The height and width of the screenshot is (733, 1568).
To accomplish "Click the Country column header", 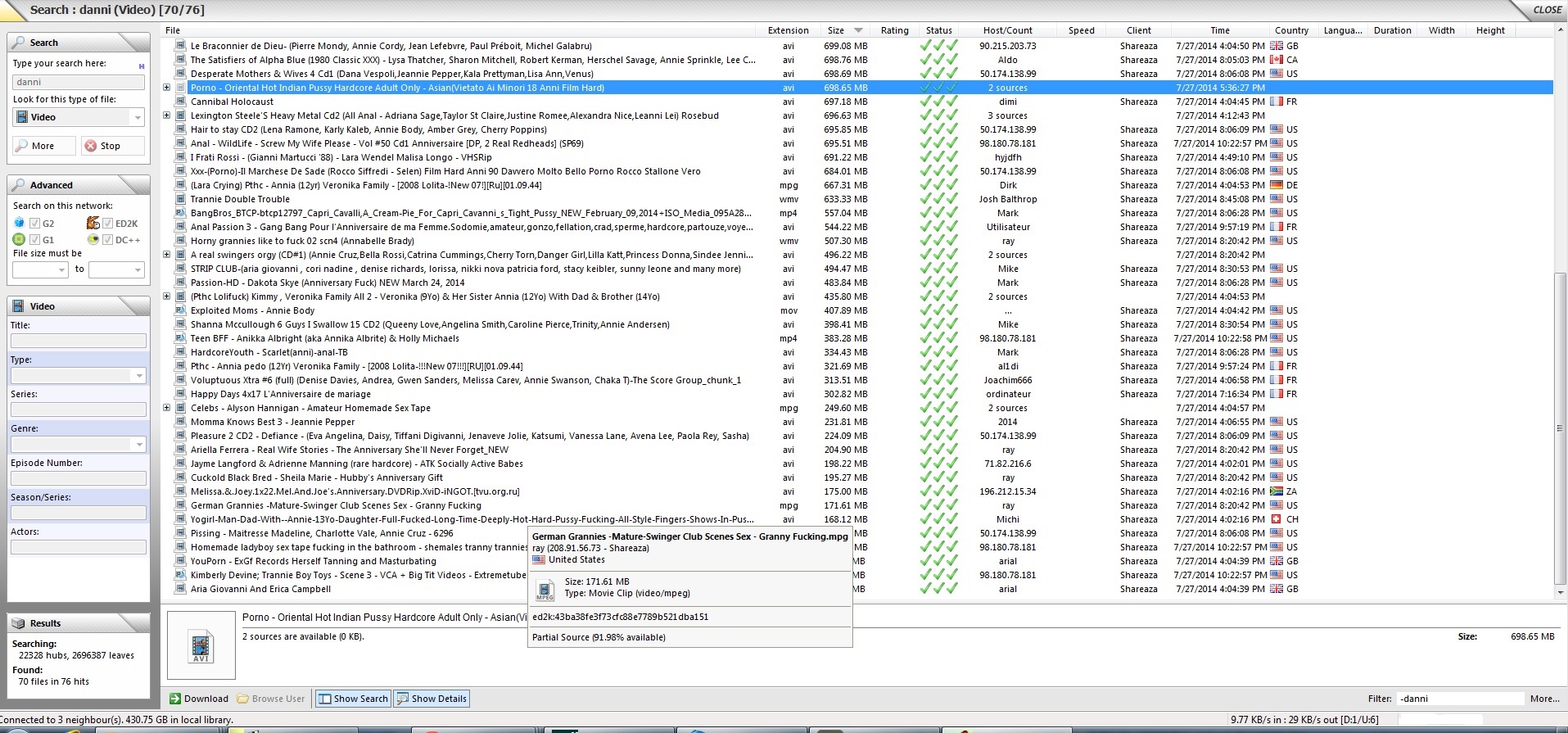I will click(x=1291, y=30).
